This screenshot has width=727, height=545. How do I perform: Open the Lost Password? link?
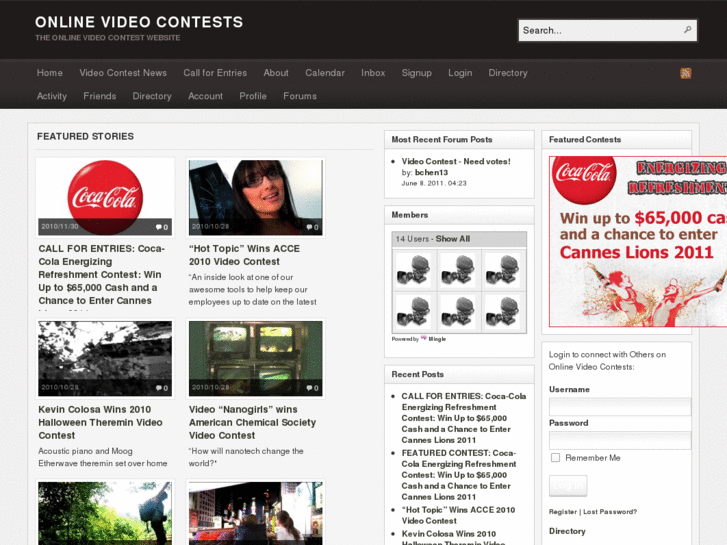(x=610, y=512)
